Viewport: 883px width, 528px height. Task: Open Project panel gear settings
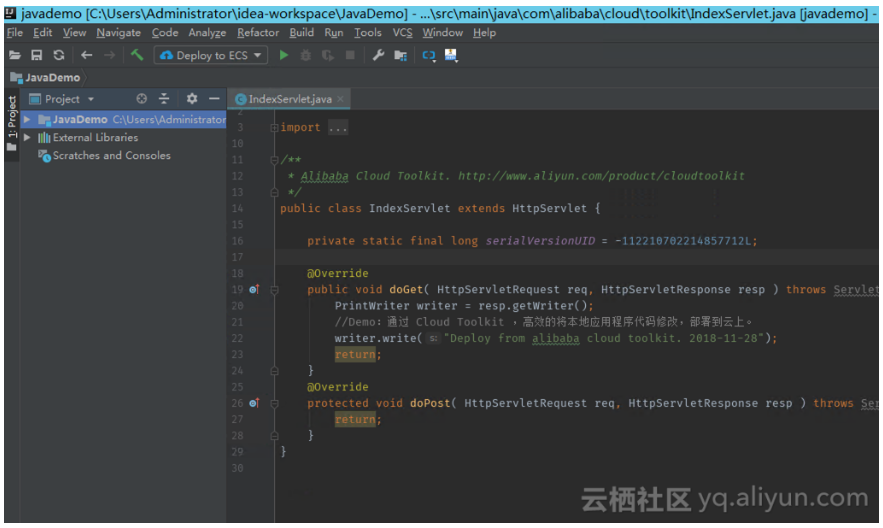[192, 99]
